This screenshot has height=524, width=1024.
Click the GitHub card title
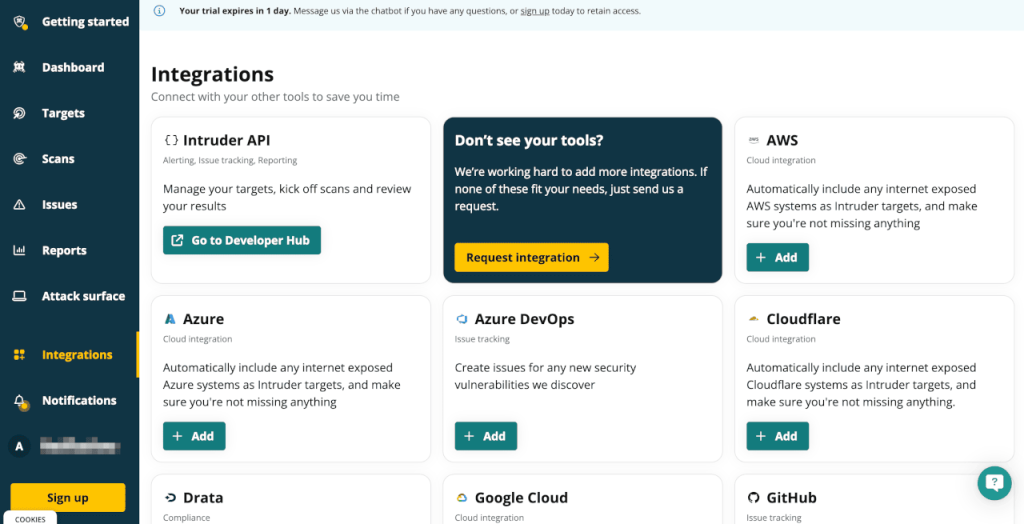click(x=792, y=498)
